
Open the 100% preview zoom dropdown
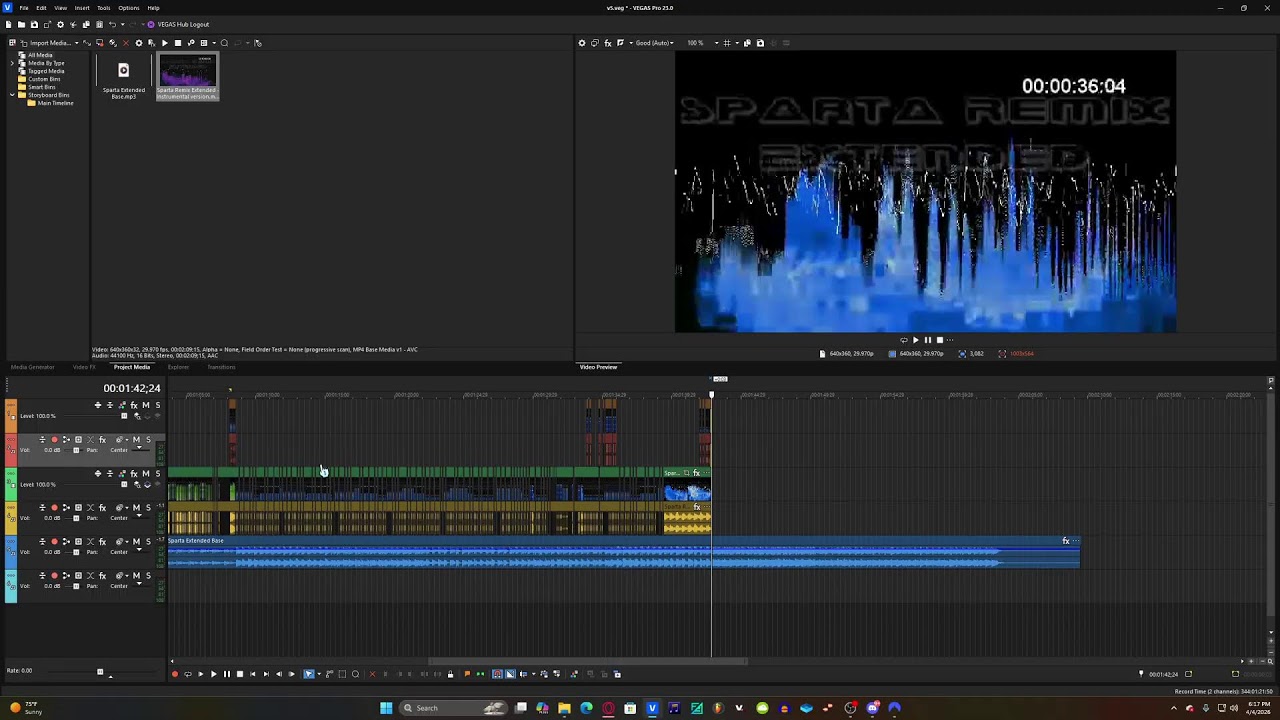[x=700, y=43]
